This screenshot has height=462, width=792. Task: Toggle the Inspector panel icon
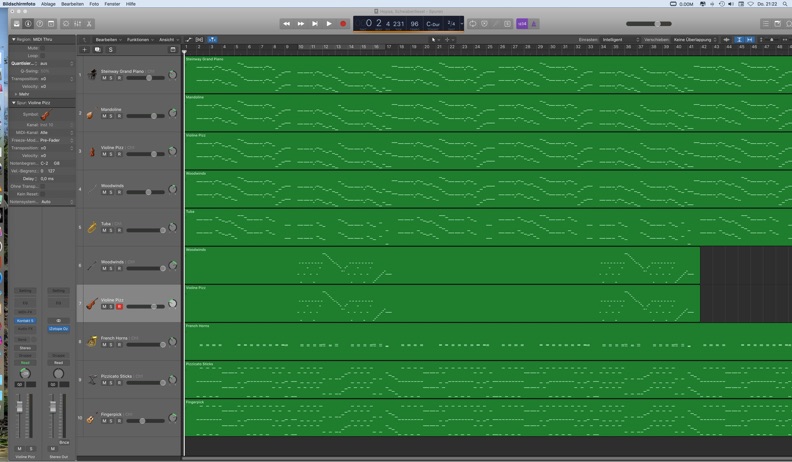point(28,24)
